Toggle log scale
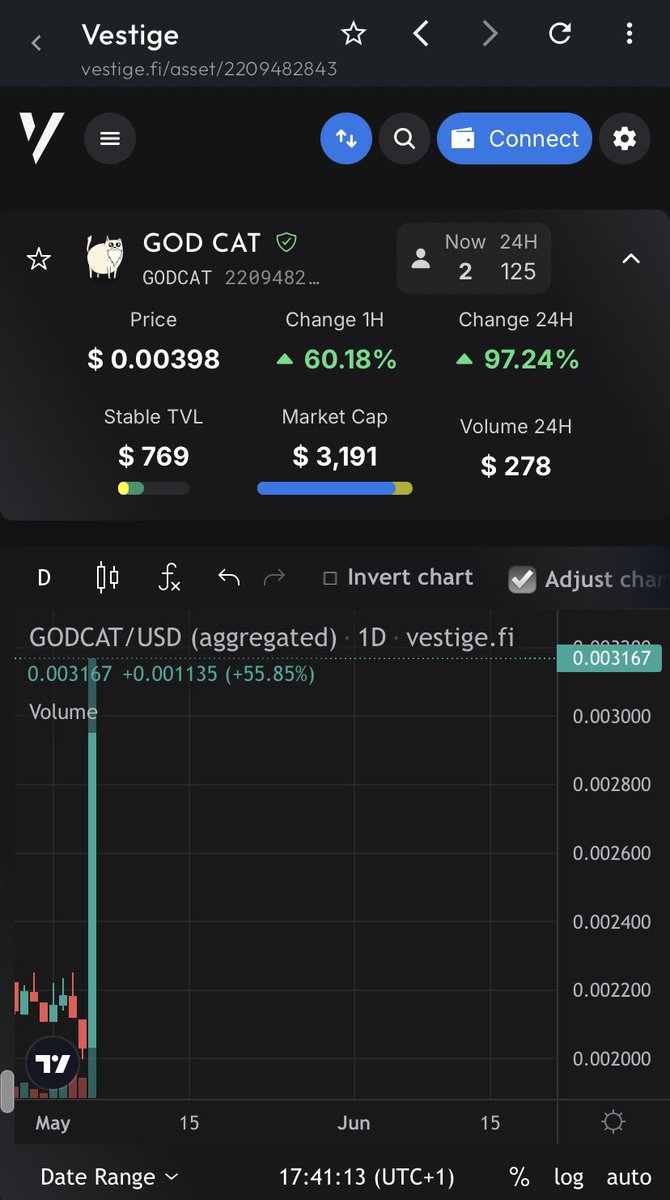The width and height of the screenshot is (670, 1200). pos(569,1177)
